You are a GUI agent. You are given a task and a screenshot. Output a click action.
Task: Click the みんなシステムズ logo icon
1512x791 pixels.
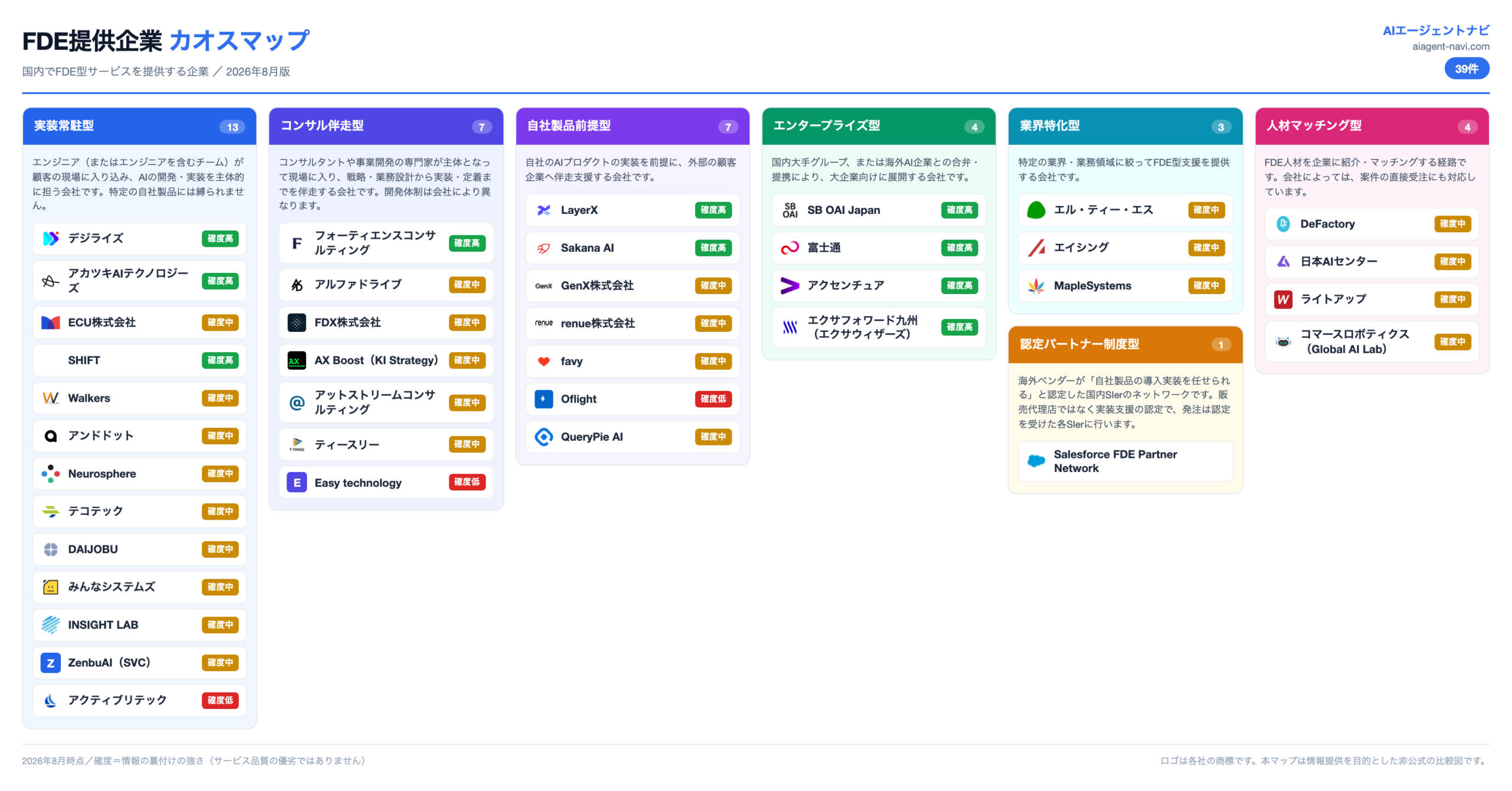[51, 587]
